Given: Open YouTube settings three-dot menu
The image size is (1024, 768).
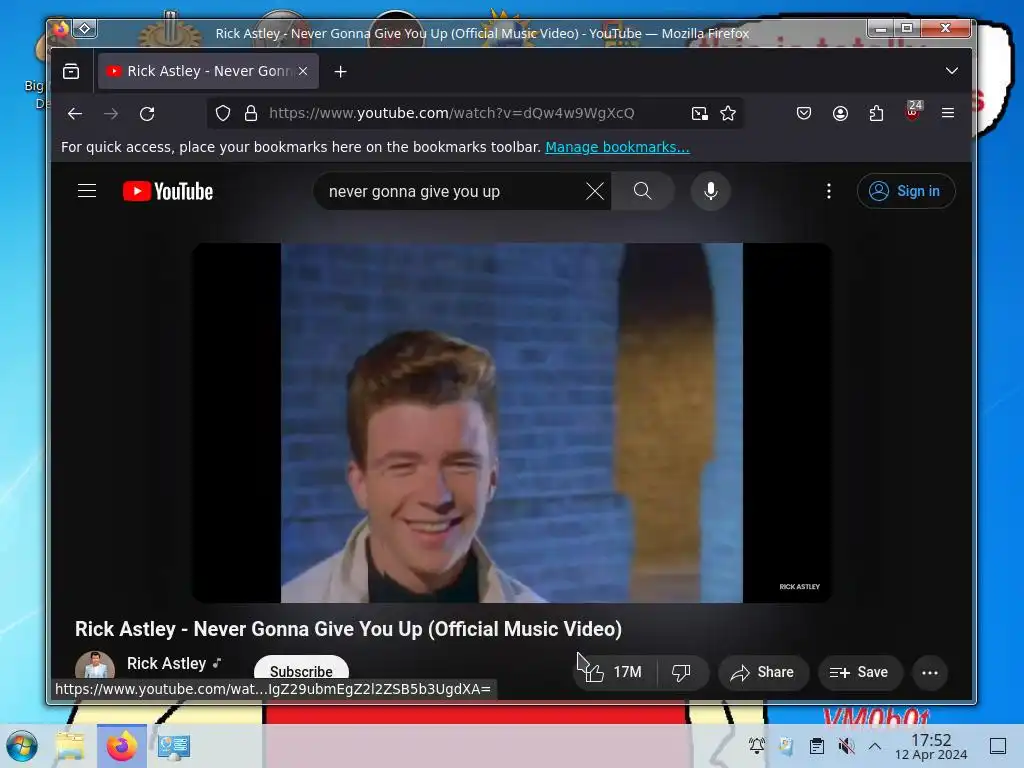Looking at the screenshot, I should click(829, 191).
